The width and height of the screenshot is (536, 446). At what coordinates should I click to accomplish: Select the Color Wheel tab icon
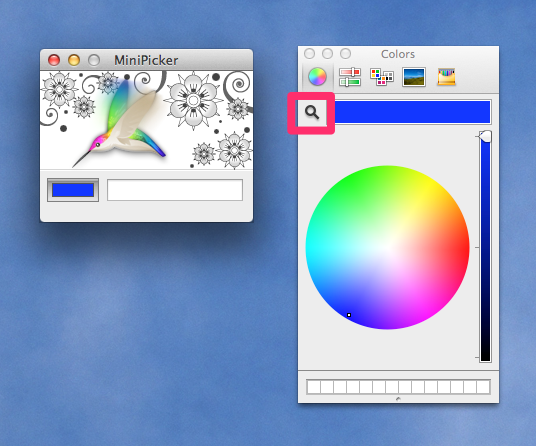pos(317,76)
